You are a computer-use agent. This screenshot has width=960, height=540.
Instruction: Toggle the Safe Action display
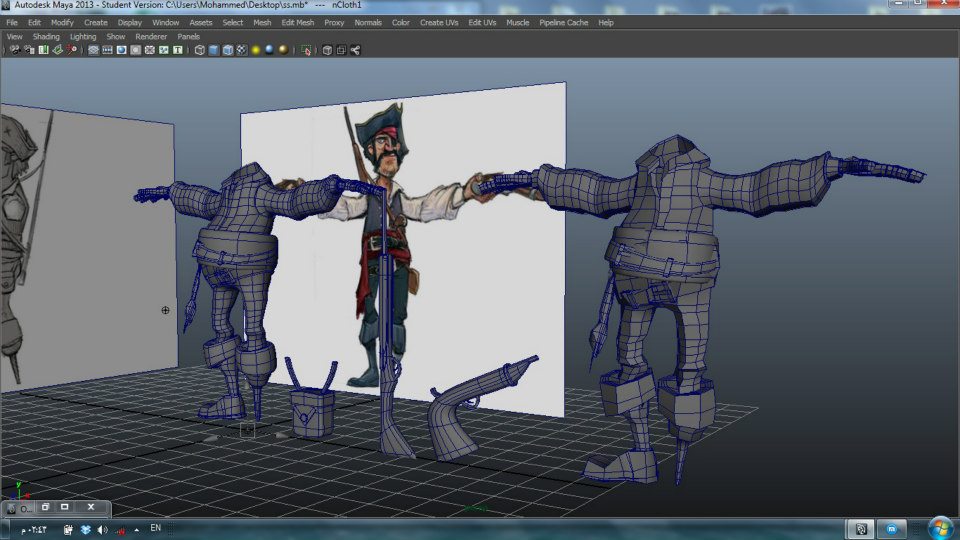[x=163, y=50]
